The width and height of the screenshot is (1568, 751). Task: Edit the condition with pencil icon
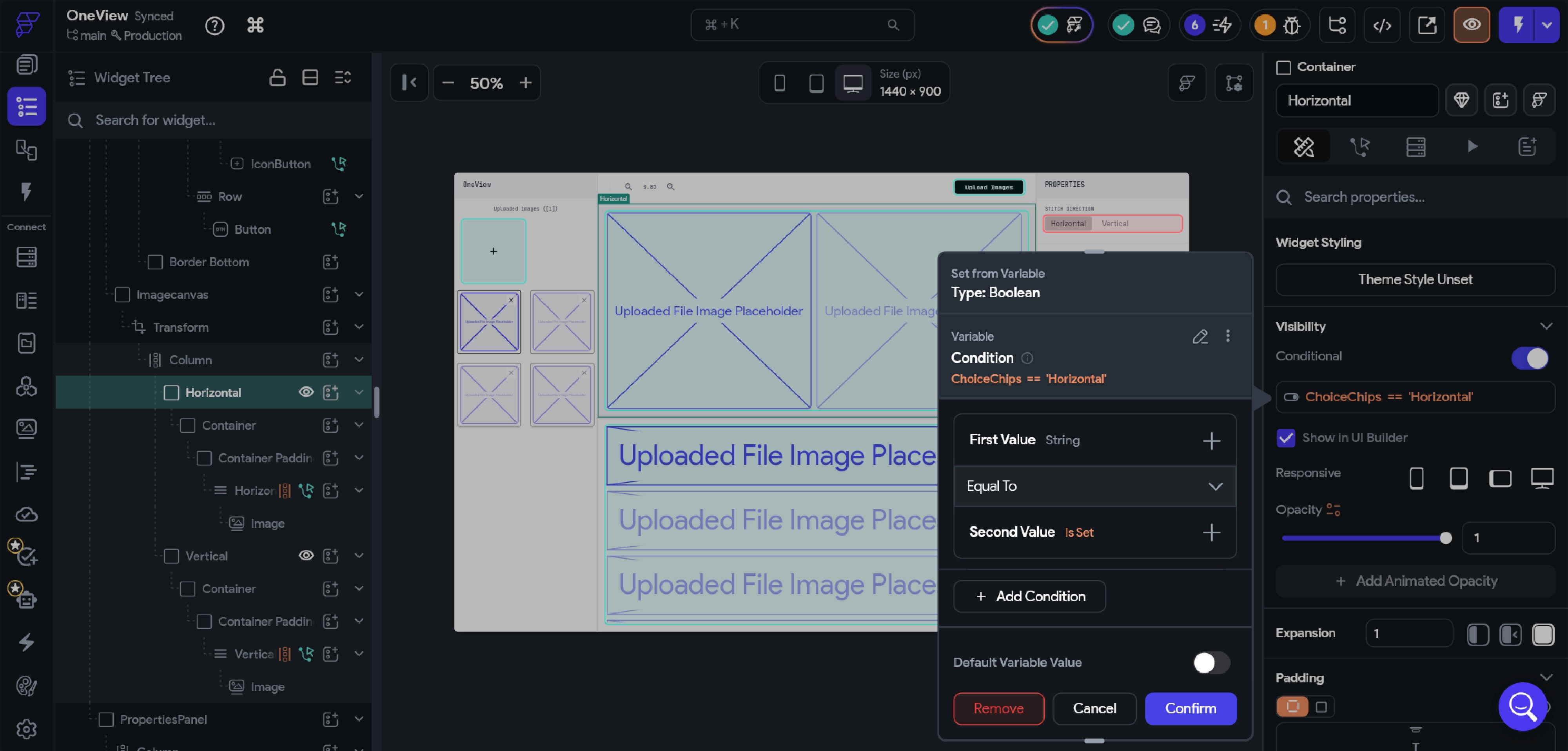[1200, 336]
